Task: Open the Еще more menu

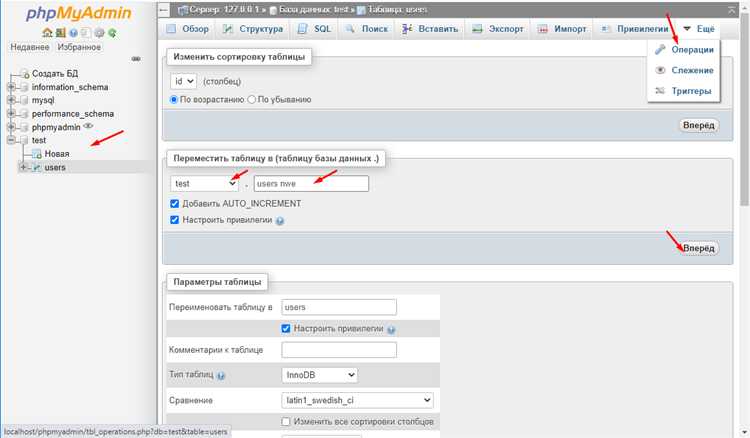Action: click(x=699, y=29)
